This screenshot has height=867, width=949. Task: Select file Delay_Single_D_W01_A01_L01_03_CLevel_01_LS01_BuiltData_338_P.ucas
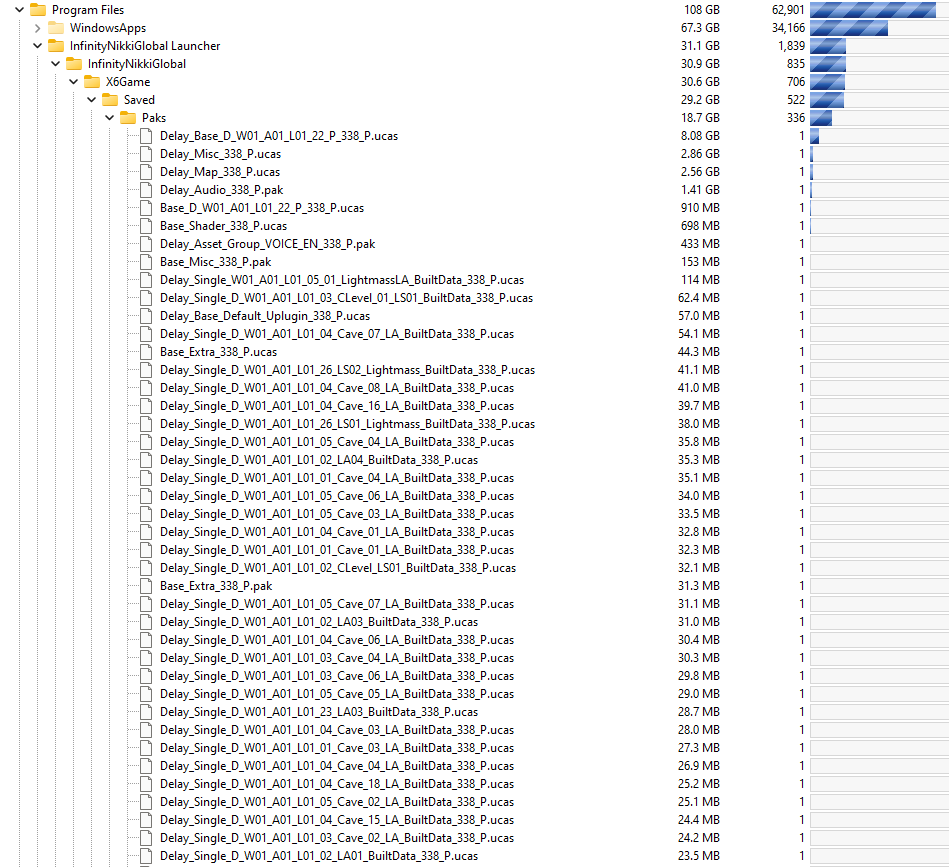pyautogui.click(x=346, y=298)
